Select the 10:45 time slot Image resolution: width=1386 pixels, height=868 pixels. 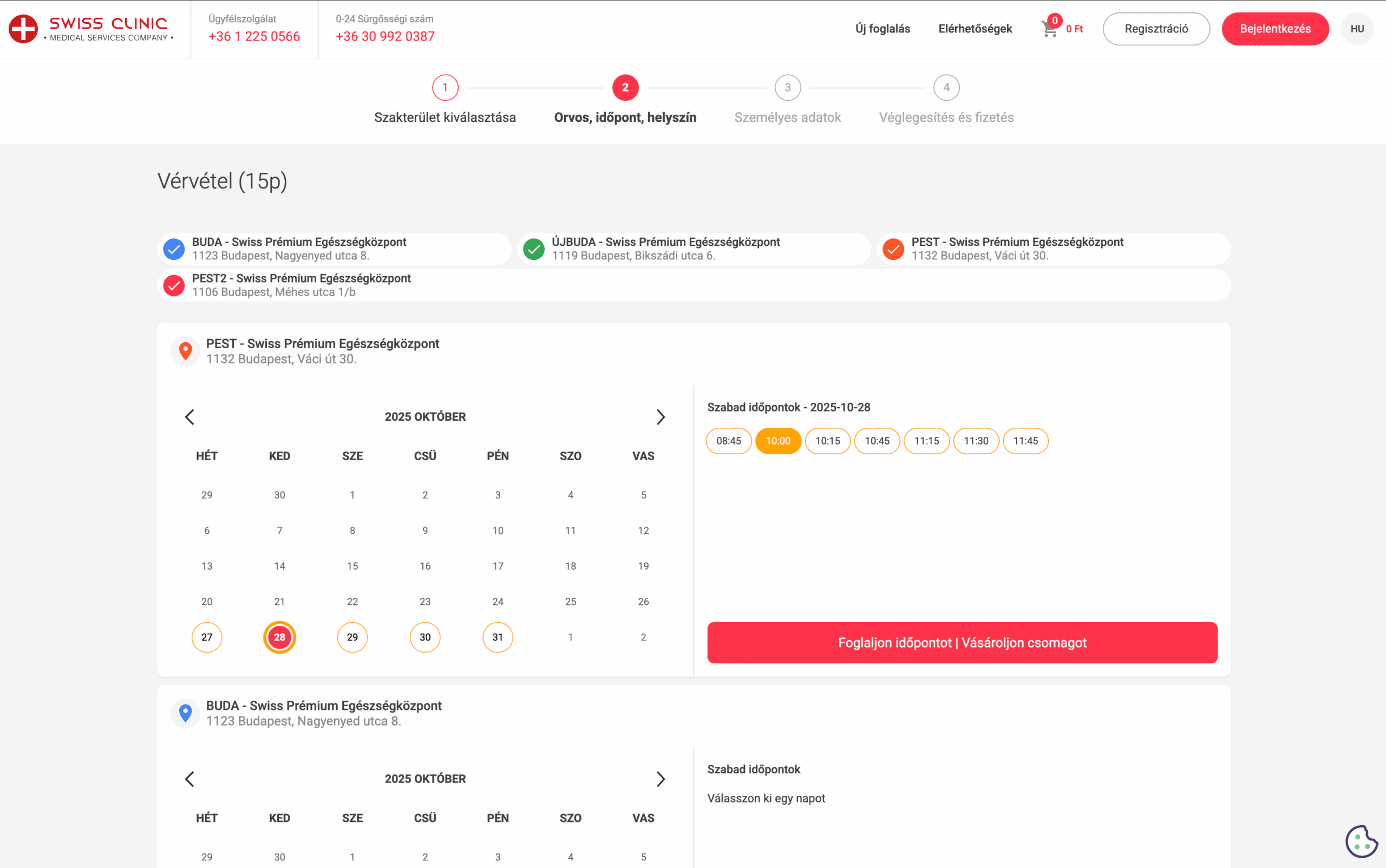(x=877, y=441)
